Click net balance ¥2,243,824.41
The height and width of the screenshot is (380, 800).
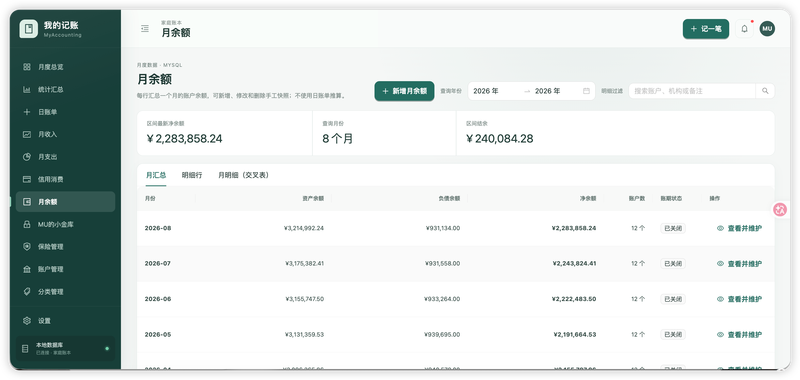[x=573, y=264]
